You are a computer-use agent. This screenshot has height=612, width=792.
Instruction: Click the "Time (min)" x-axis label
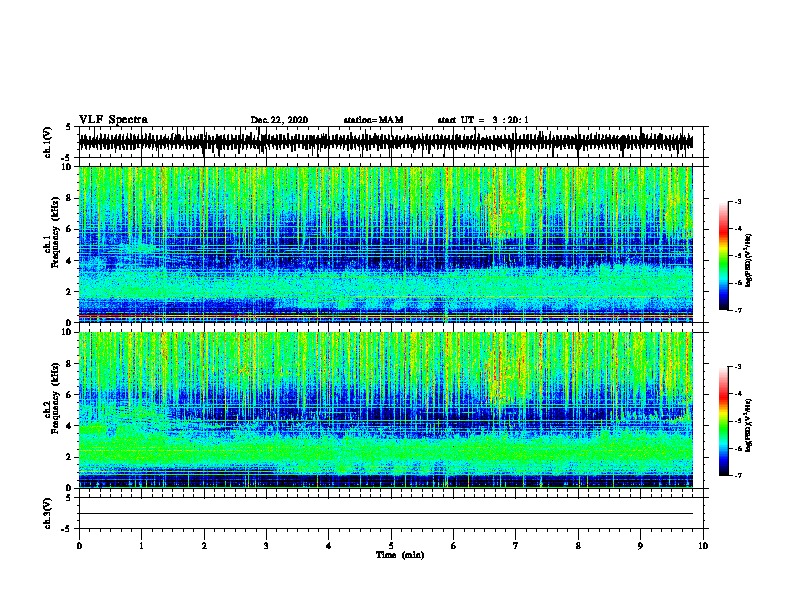click(x=400, y=555)
